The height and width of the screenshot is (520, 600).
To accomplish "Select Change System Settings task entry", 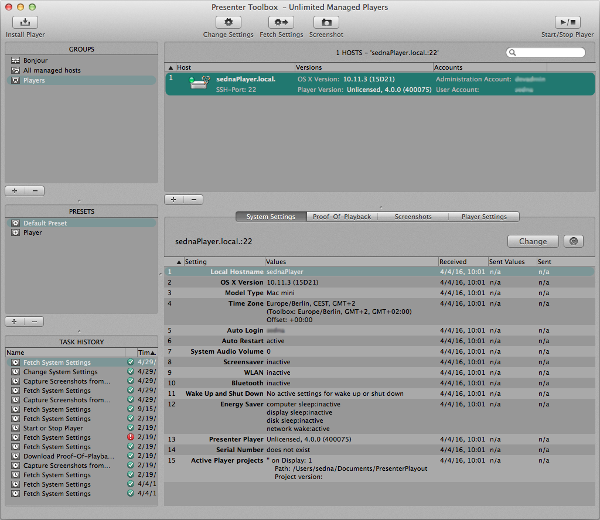I will [x=82, y=372].
